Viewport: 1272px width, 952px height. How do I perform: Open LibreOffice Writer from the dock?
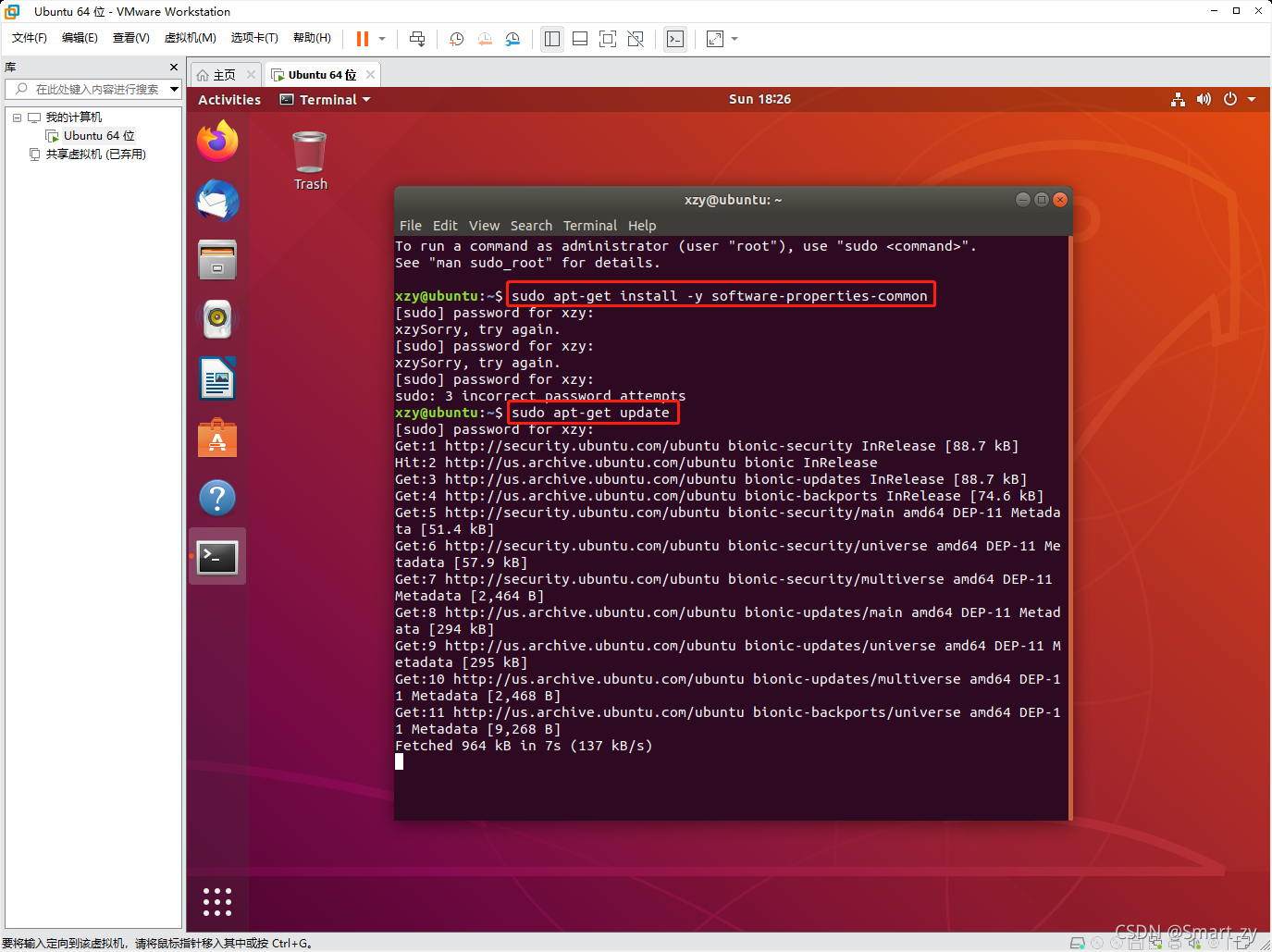pos(217,378)
